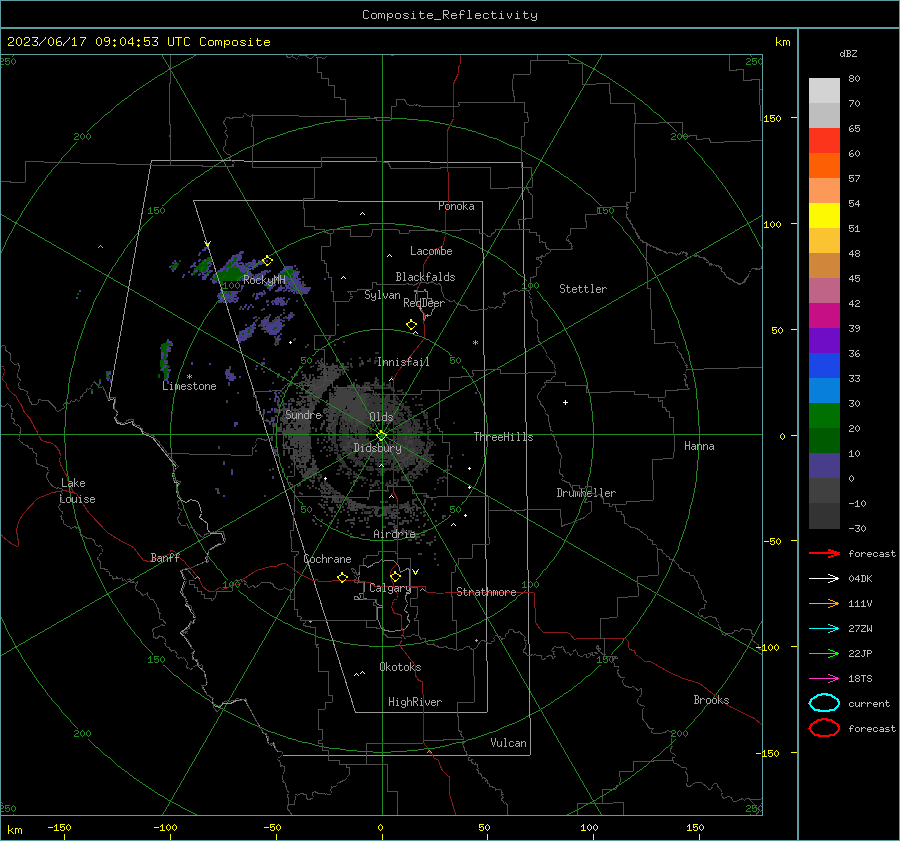Pick the purple 36-39 dBZ swatch
The height and width of the screenshot is (841, 900).
pos(824,340)
